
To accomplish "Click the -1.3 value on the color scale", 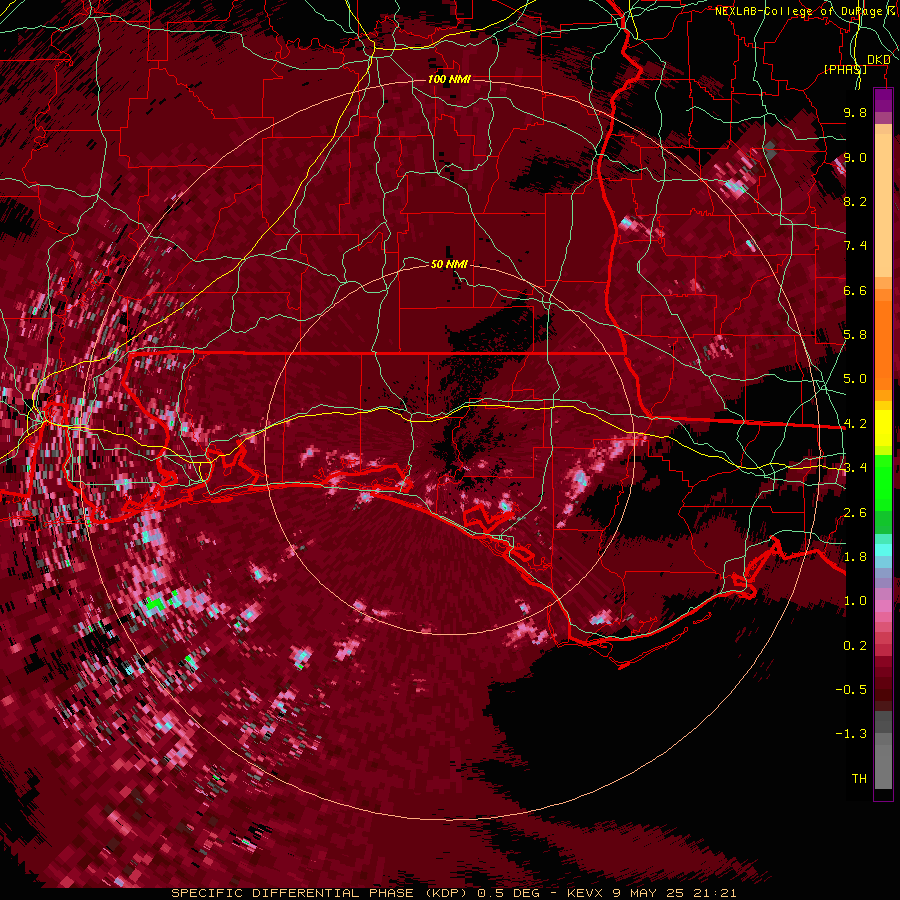I will 851,734.
